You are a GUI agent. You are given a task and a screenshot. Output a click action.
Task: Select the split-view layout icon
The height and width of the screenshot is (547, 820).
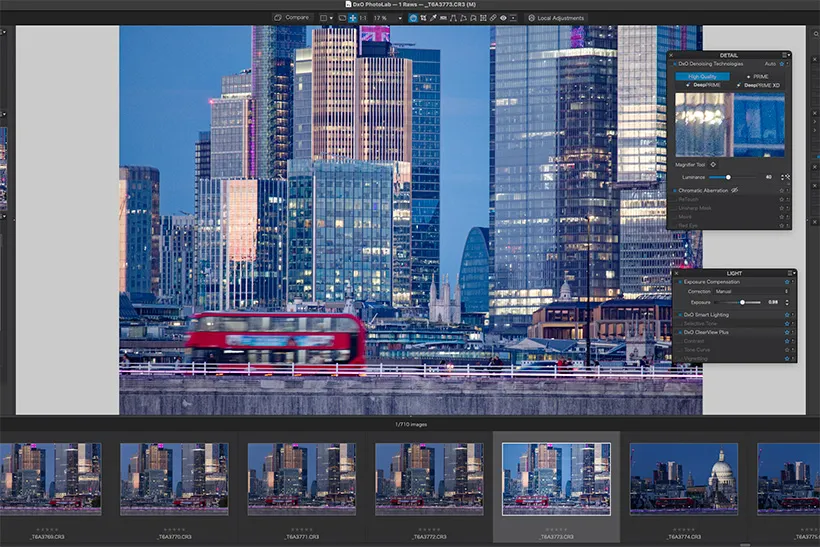(323, 18)
